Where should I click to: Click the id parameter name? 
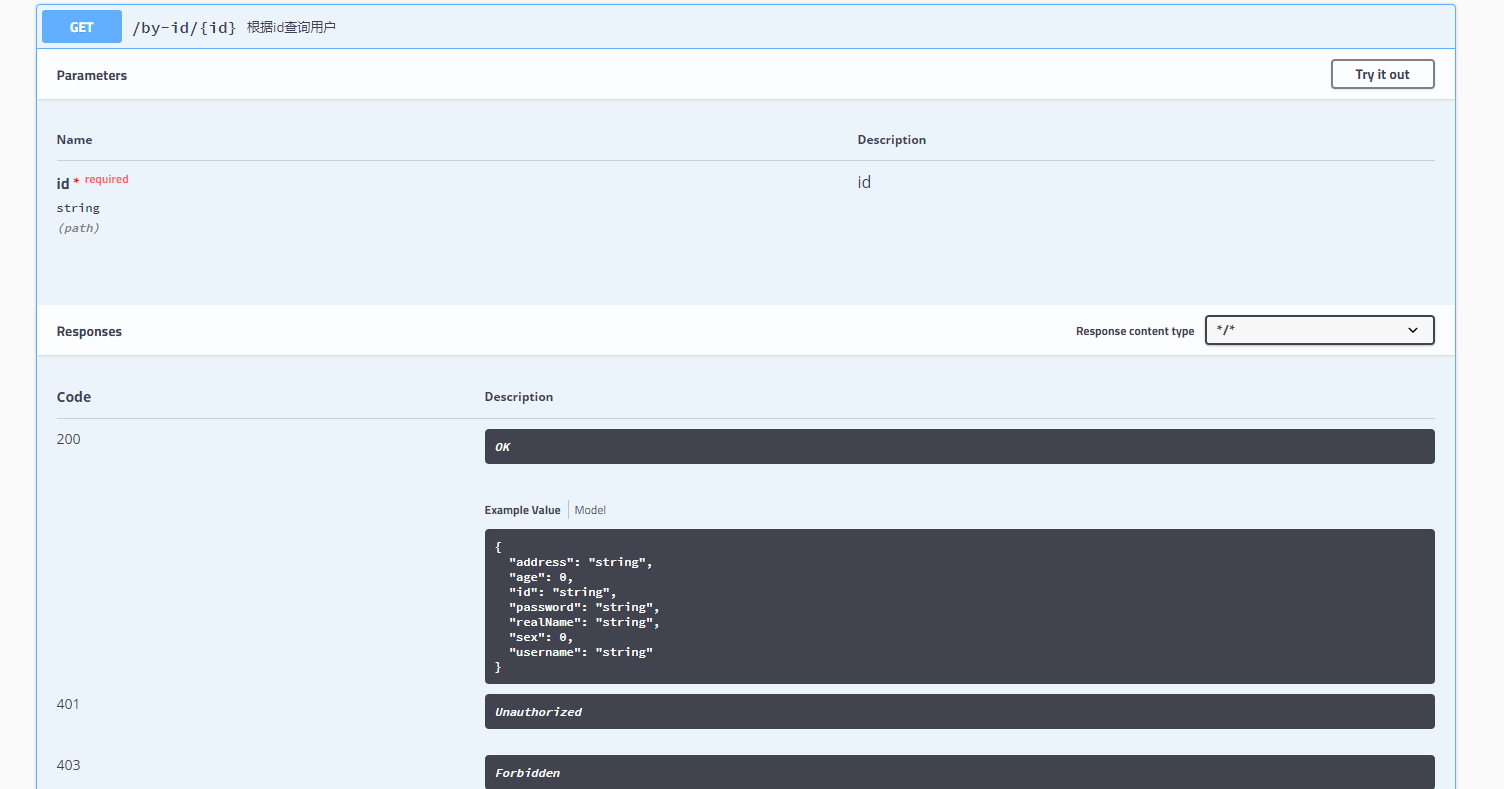tap(63, 184)
